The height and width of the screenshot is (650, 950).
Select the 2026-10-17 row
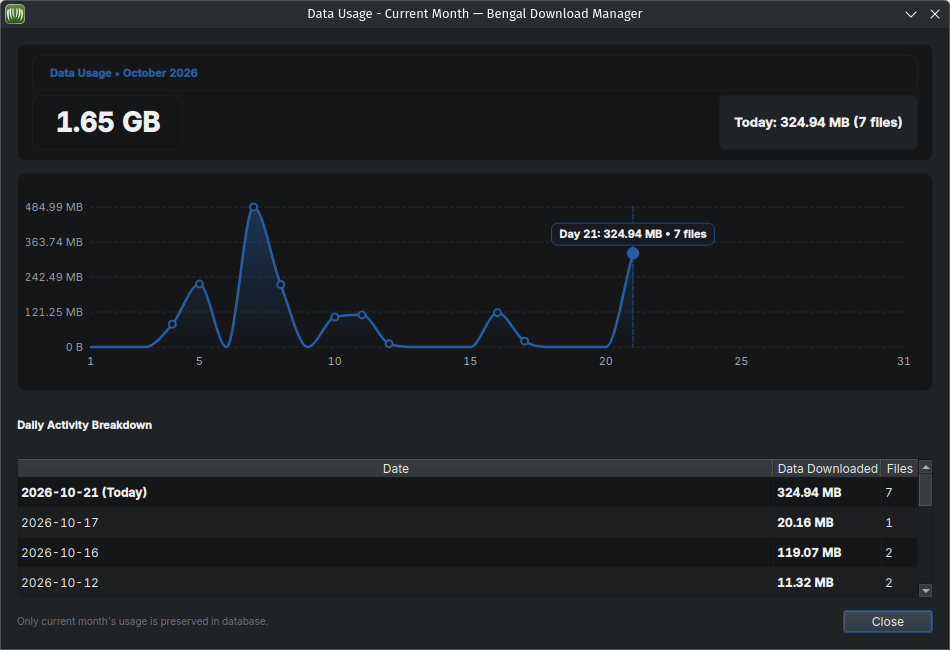point(468,522)
